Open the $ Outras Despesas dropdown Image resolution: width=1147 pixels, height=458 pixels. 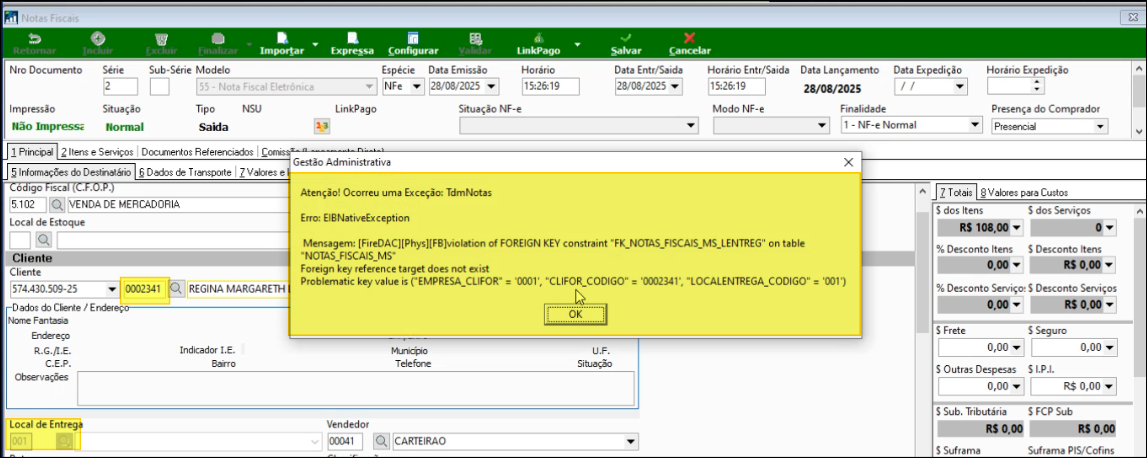[x=1018, y=386]
